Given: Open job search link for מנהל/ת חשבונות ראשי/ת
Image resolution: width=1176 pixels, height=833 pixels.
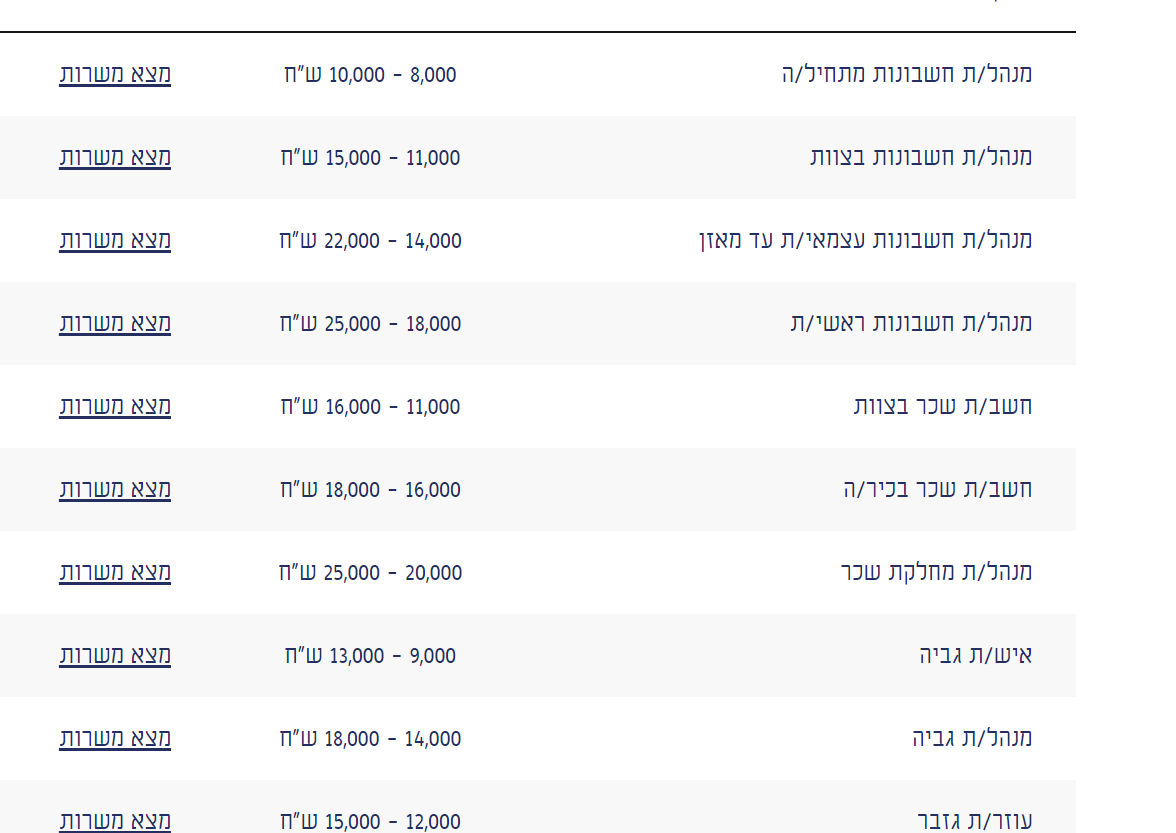Looking at the screenshot, I should click(115, 323).
